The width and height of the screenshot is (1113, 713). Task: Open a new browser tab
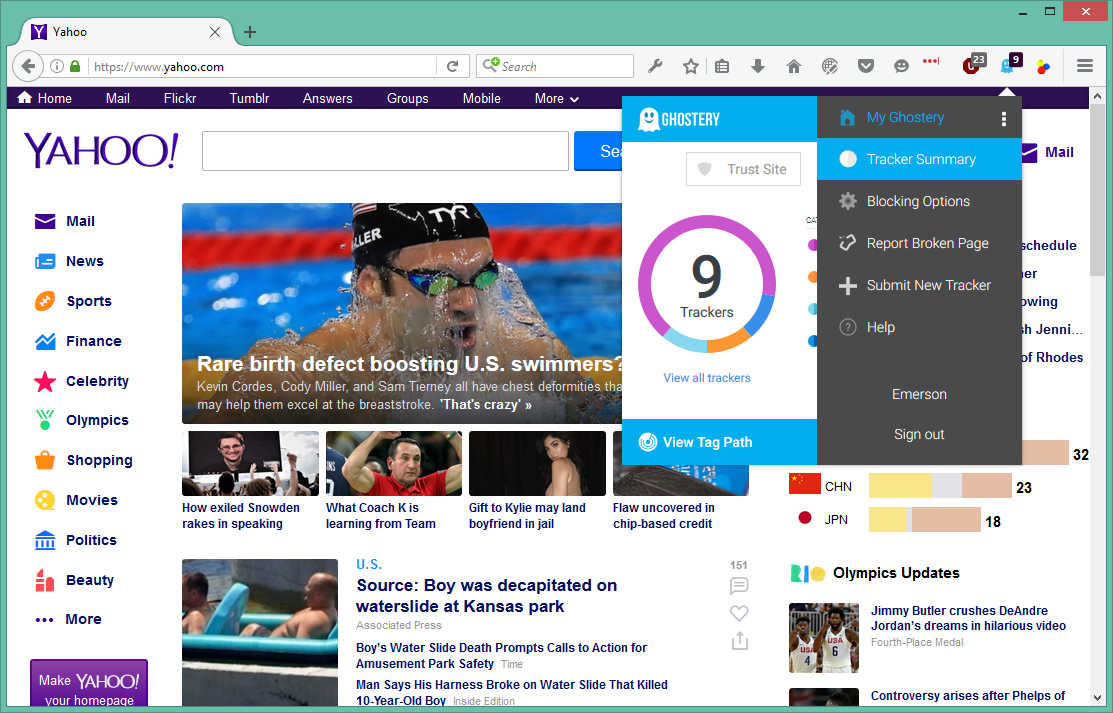click(250, 32)
